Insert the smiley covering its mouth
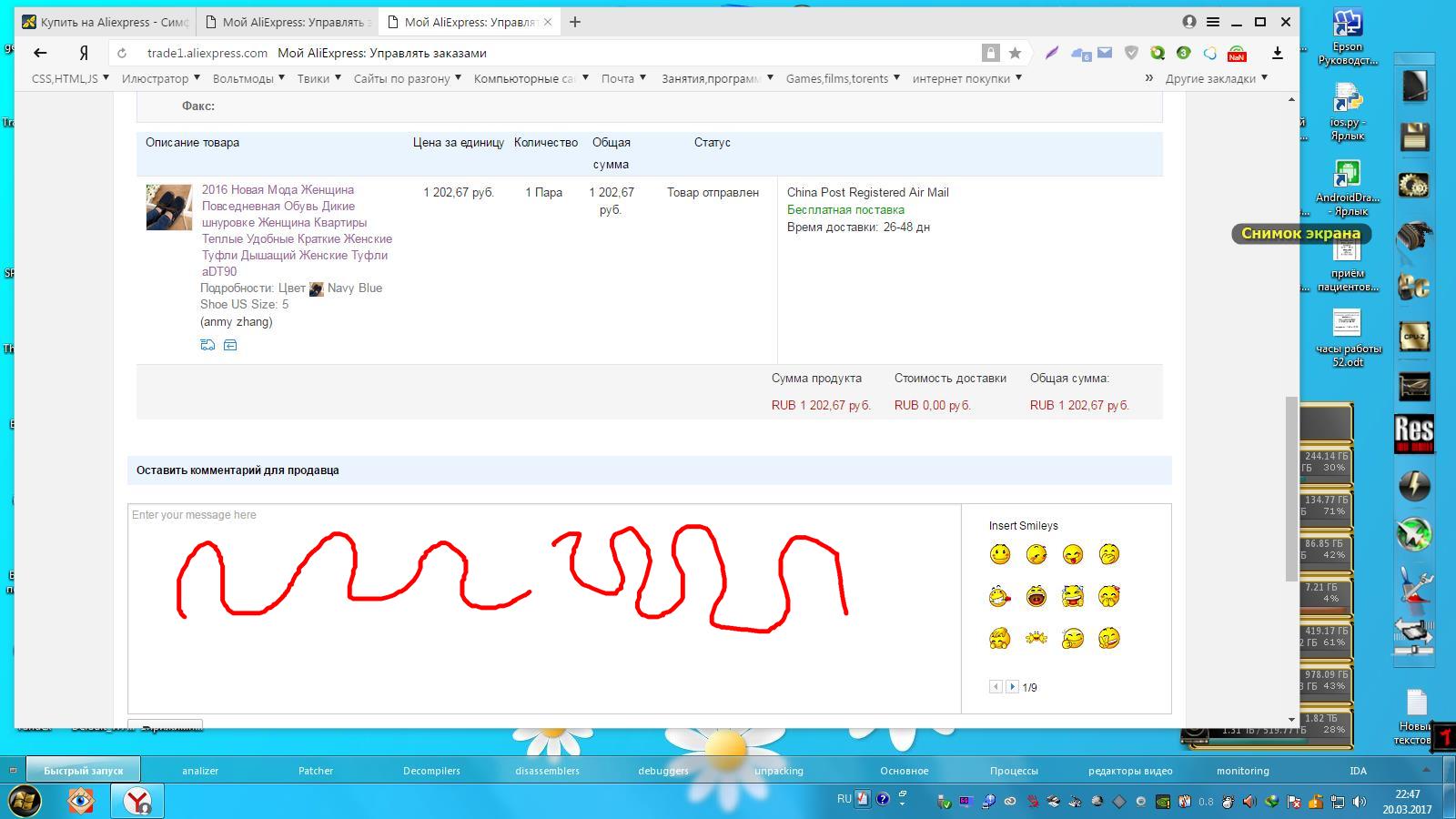The image size is (1456, 819). click(x=1109, y=554)
